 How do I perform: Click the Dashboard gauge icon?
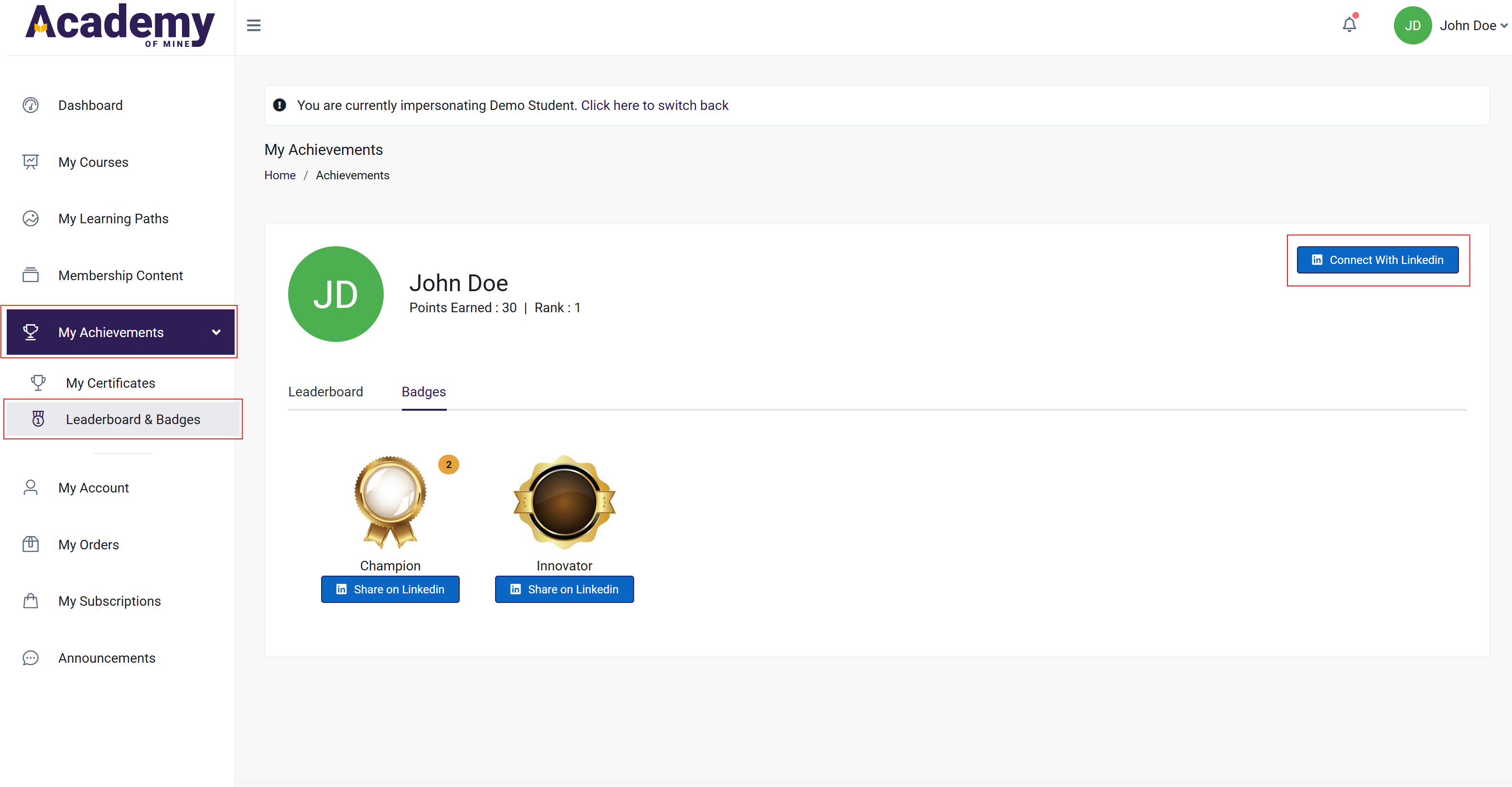31,105
